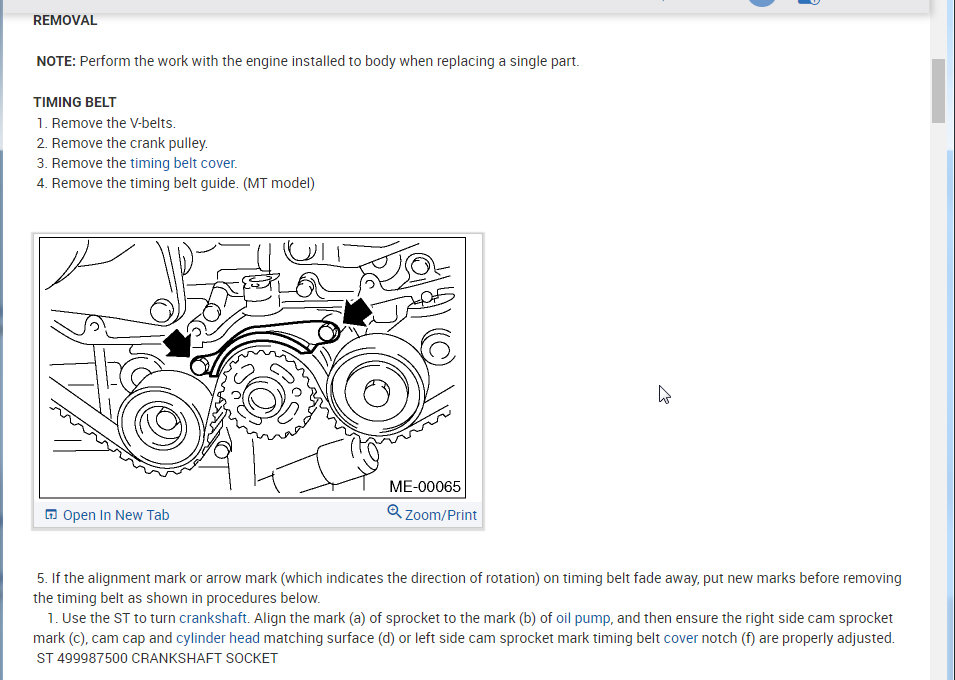Click the vertical scrollbar thumb
The width and height of the screenshot is (955, 680).
coord(938,91)
